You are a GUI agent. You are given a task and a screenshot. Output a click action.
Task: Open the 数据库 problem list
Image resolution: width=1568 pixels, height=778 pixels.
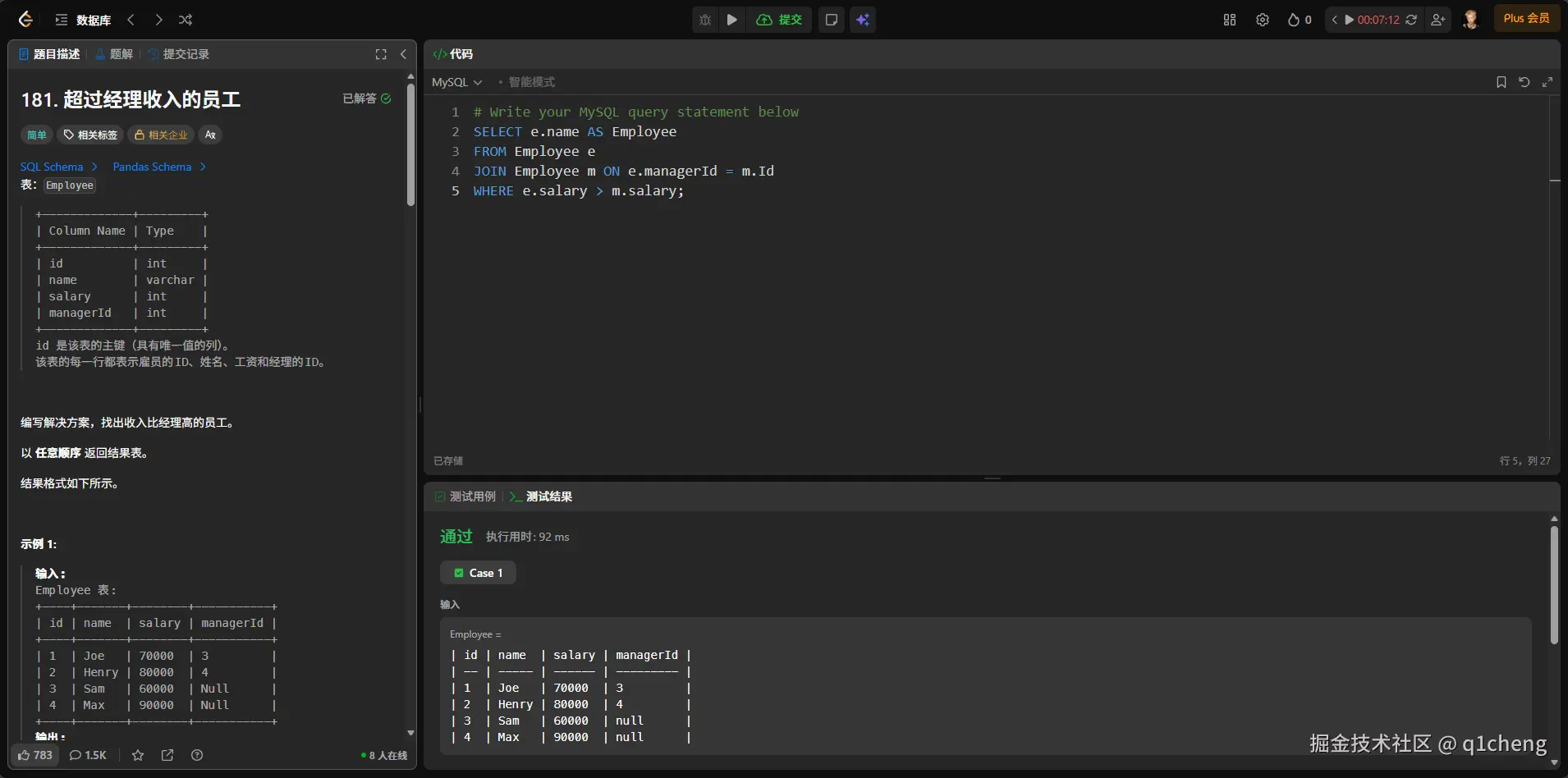(x=83, y=20)
